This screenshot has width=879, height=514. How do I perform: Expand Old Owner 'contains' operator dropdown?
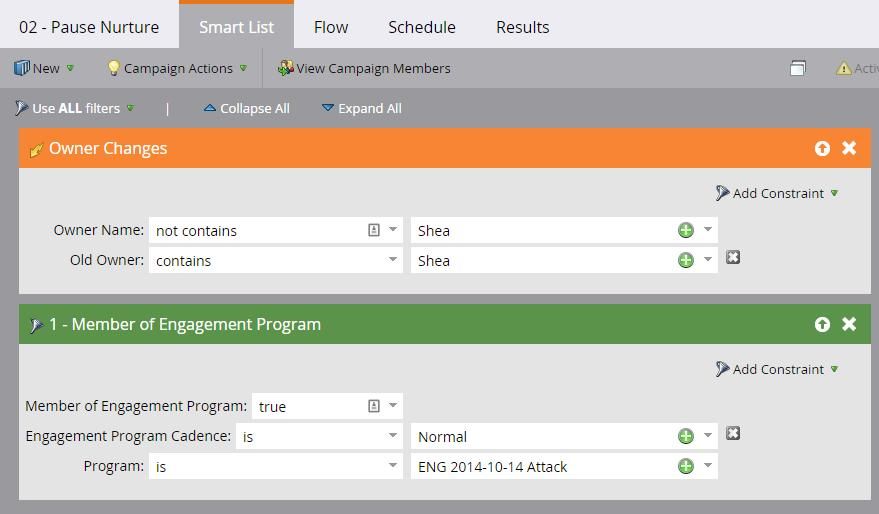393,260
